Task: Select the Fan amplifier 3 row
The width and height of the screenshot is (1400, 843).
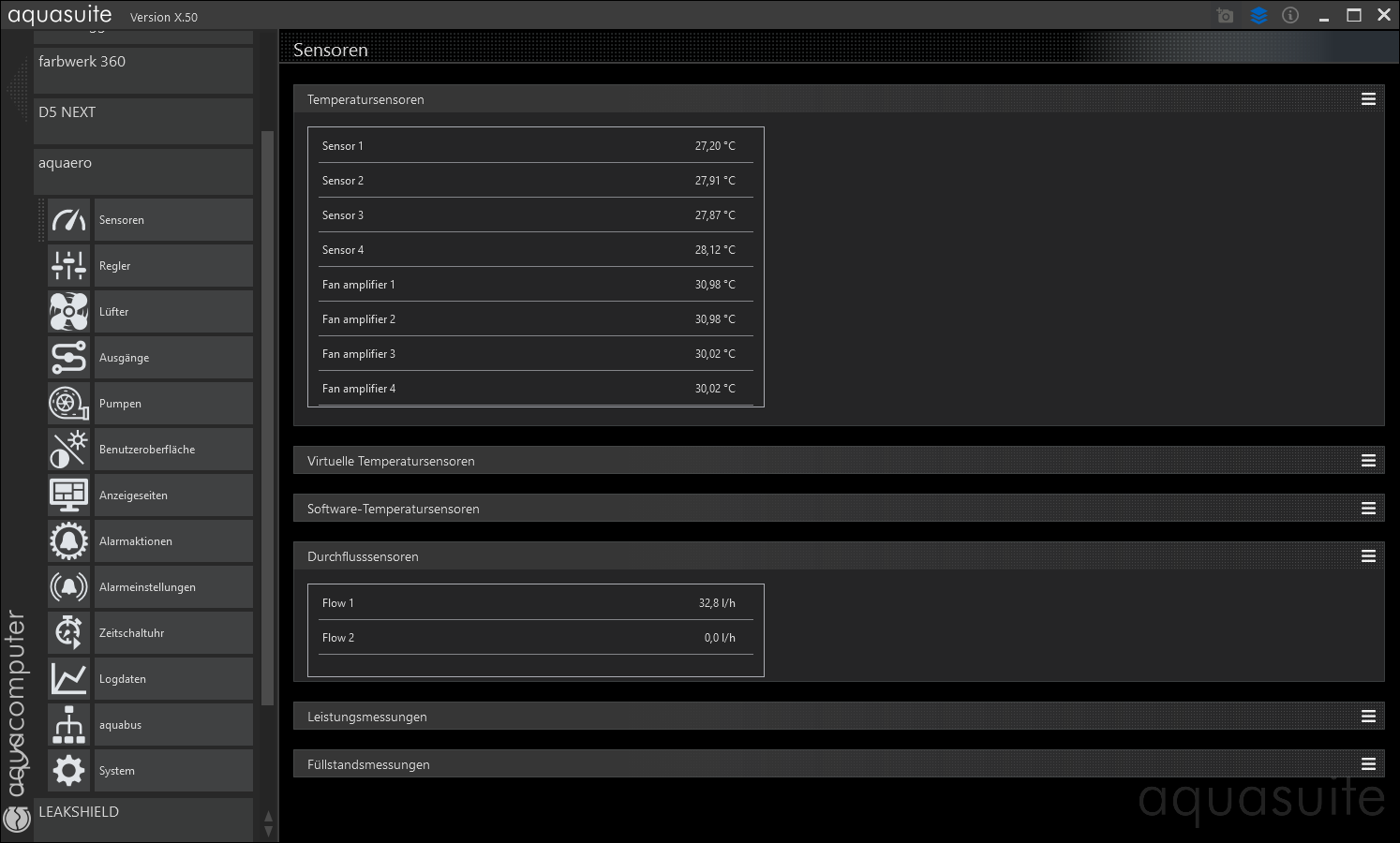Action: [x=536, y=354]
